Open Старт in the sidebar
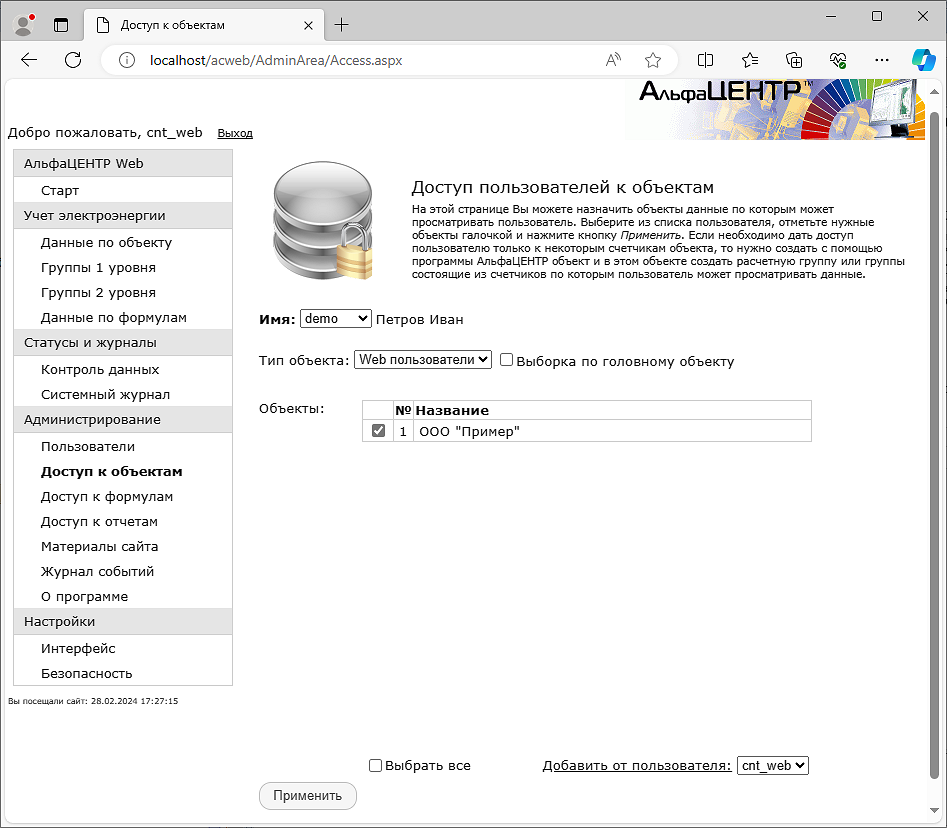947x828 pixels. coord(60,190)
